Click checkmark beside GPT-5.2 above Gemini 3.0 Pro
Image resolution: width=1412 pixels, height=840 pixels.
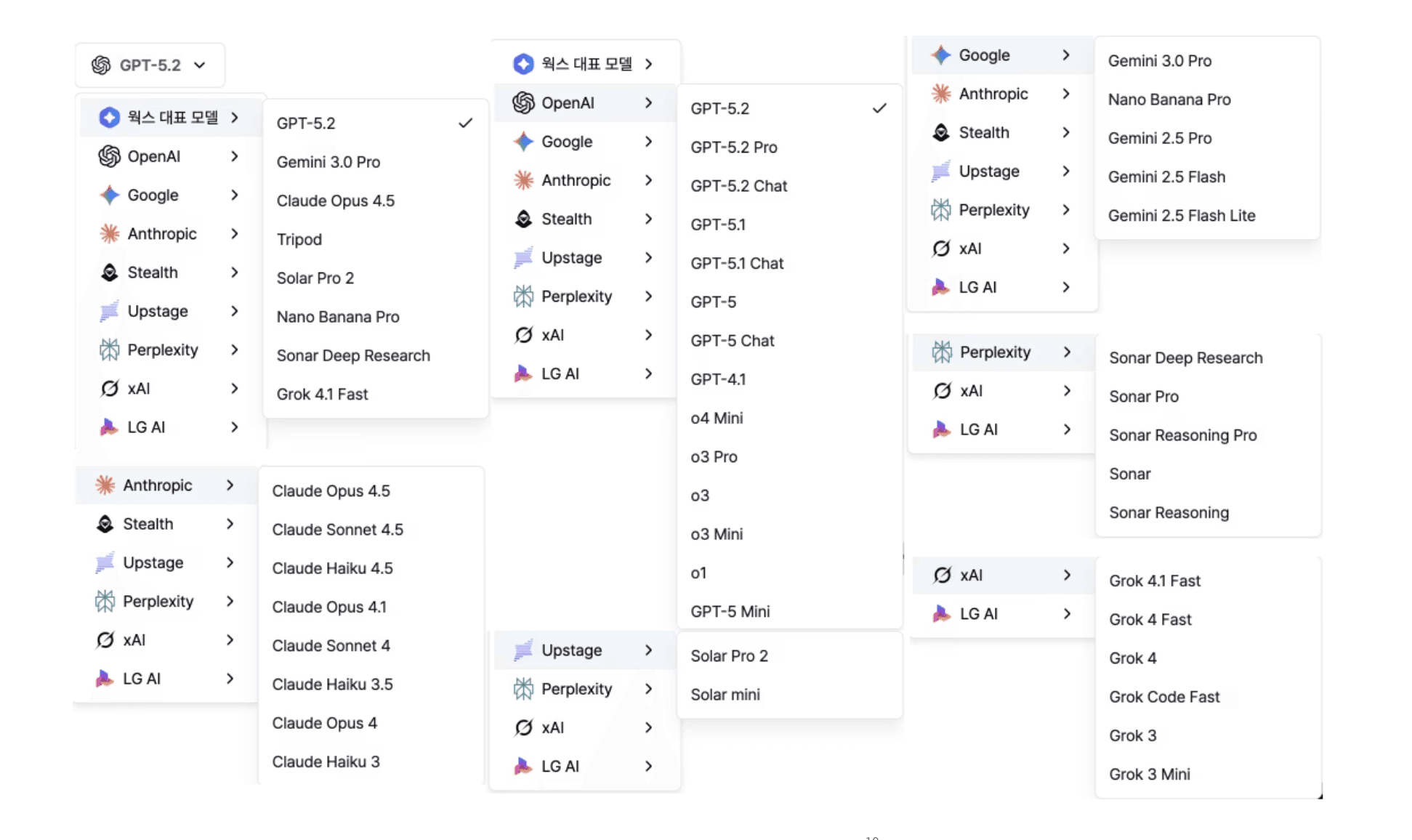pyautogui.click(x=465, y=124)
